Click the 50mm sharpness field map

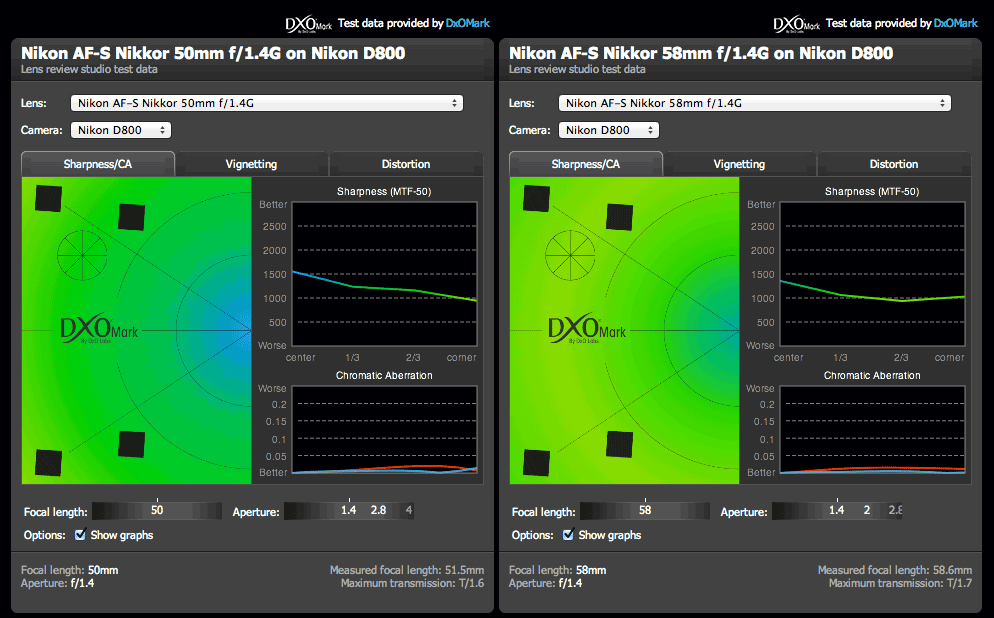pos(136,330)
